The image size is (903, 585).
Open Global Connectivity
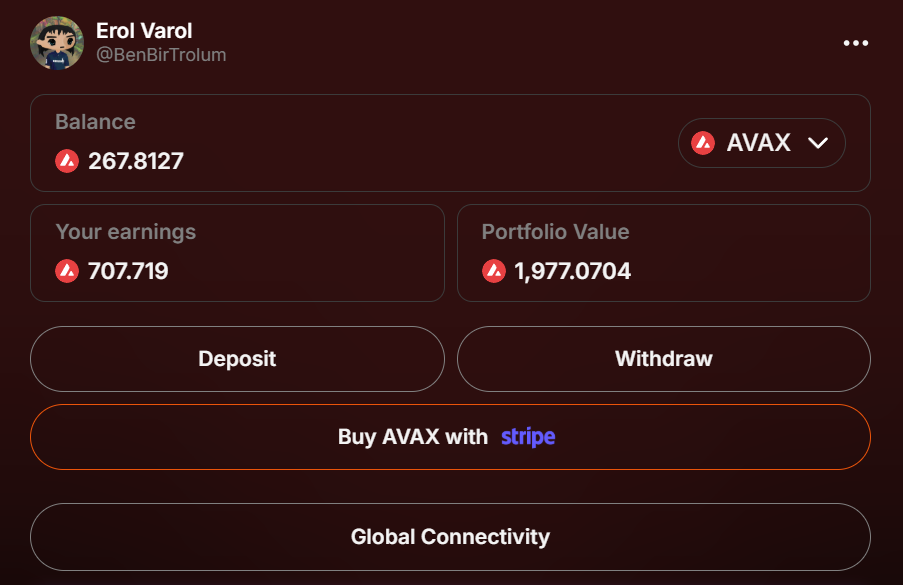(x=450, y=537)
